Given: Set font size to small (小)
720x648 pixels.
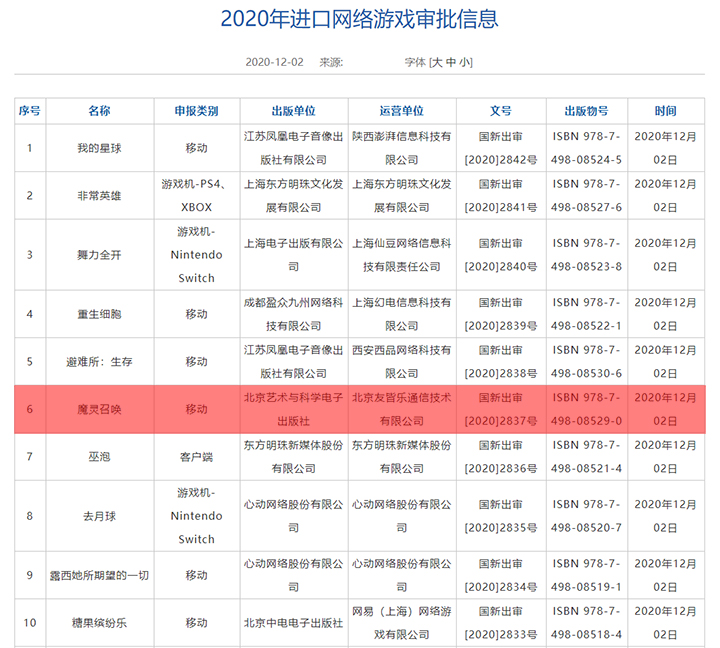Looking at the screenshot, I should point(466,62).
